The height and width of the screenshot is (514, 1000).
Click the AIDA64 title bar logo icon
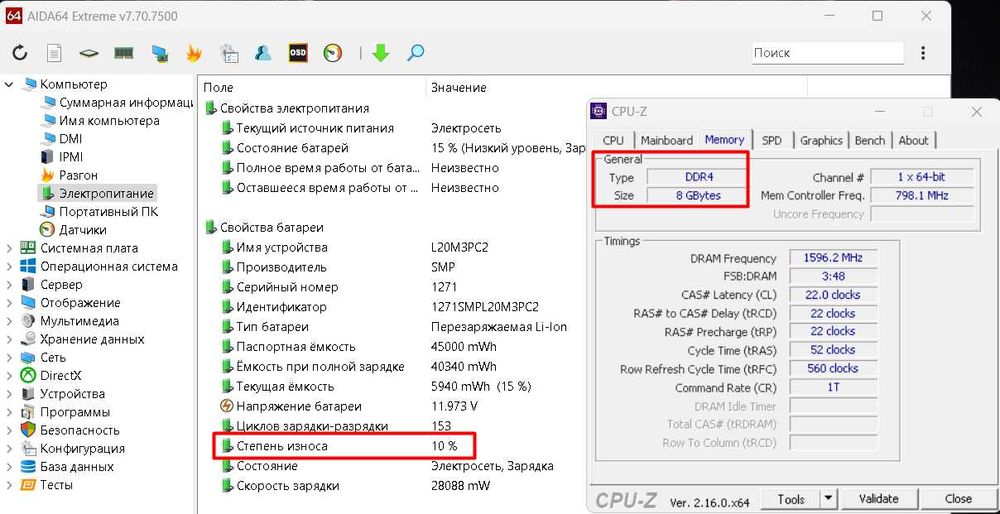(14, 15)
